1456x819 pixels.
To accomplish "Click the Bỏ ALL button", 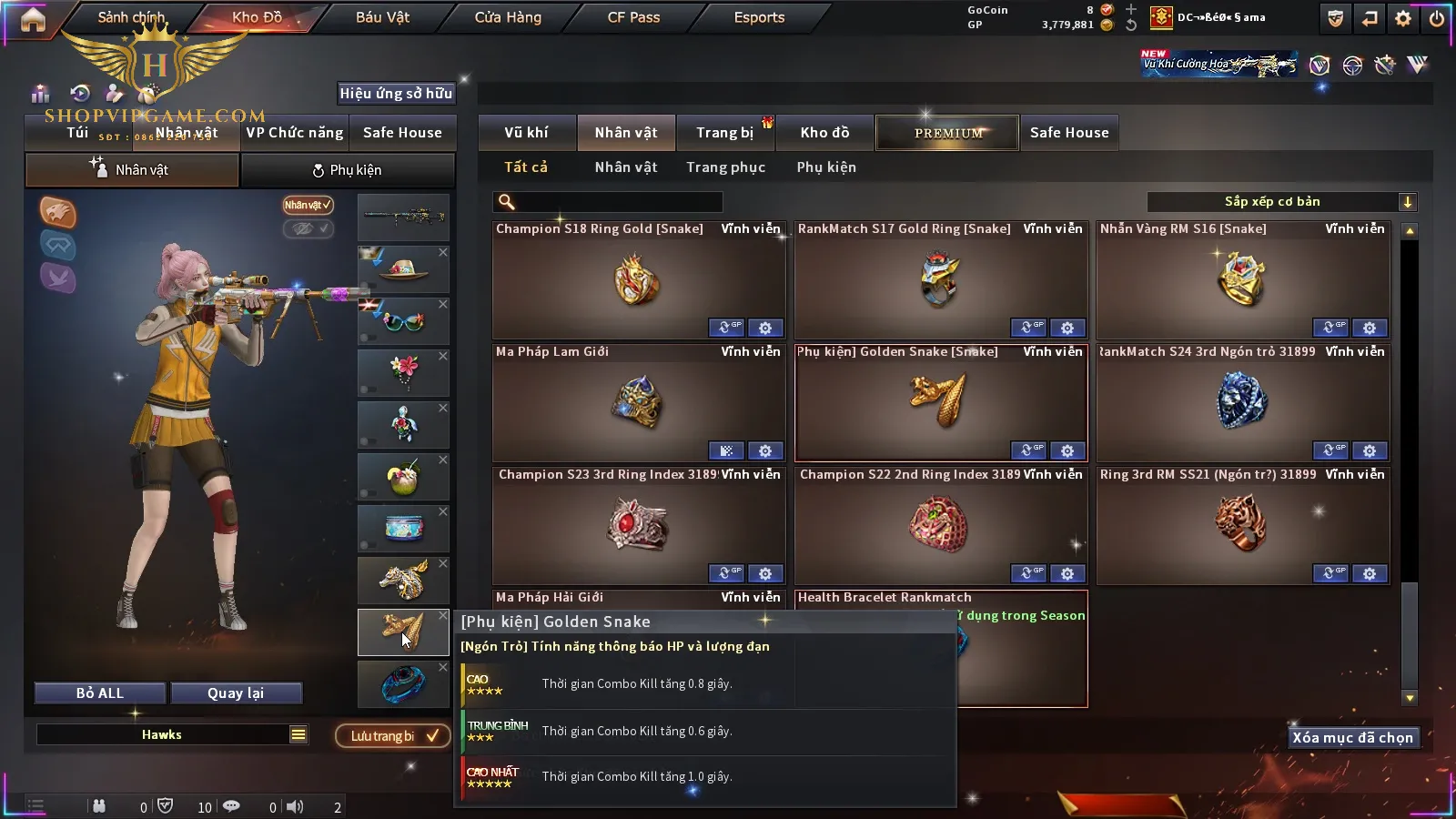I will 100,693.
